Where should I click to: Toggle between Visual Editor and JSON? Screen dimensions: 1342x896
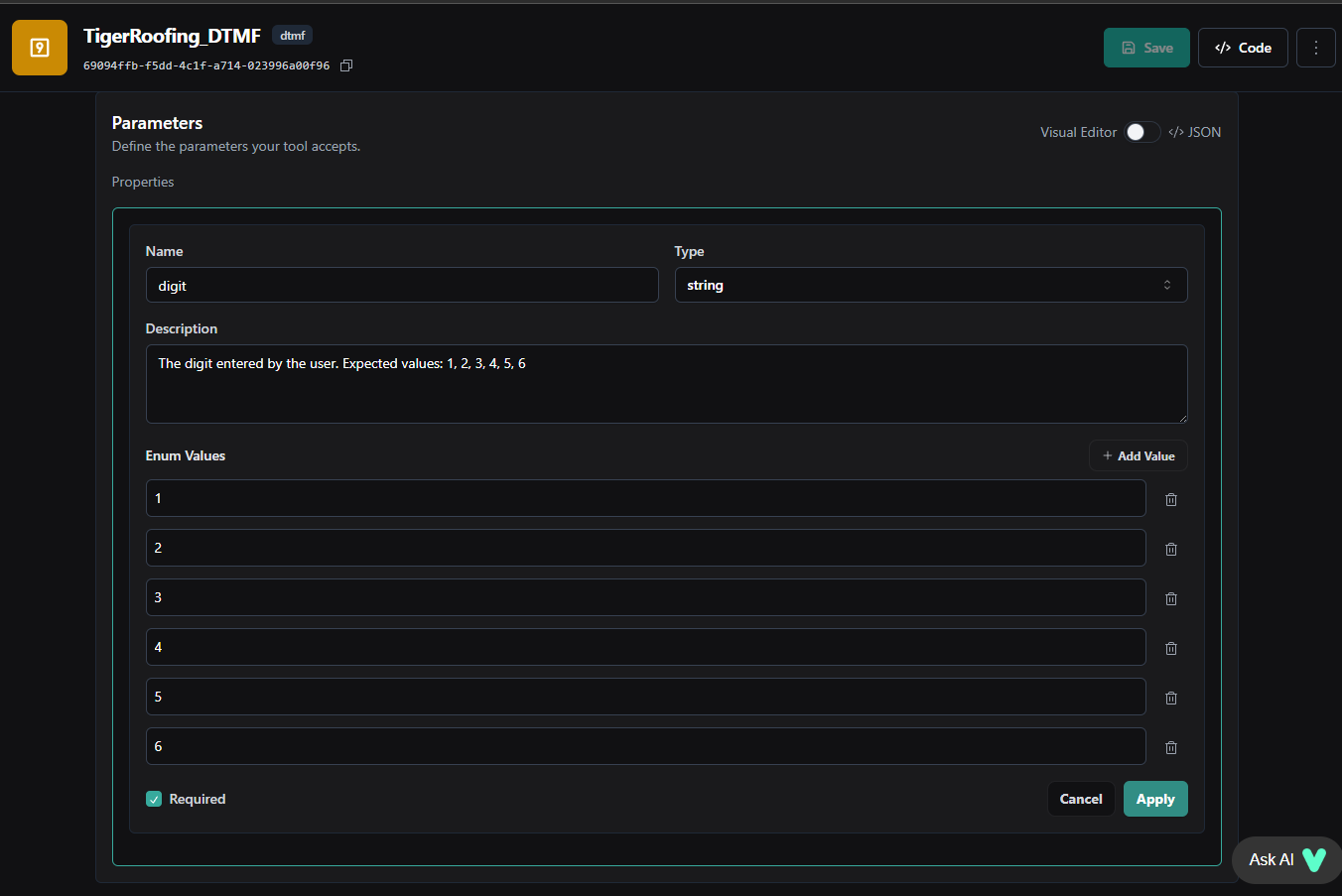coord(1142,132)
